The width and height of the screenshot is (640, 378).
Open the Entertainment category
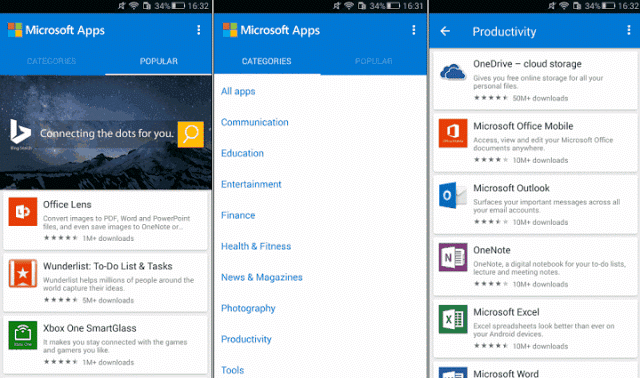tap(251, 184)
